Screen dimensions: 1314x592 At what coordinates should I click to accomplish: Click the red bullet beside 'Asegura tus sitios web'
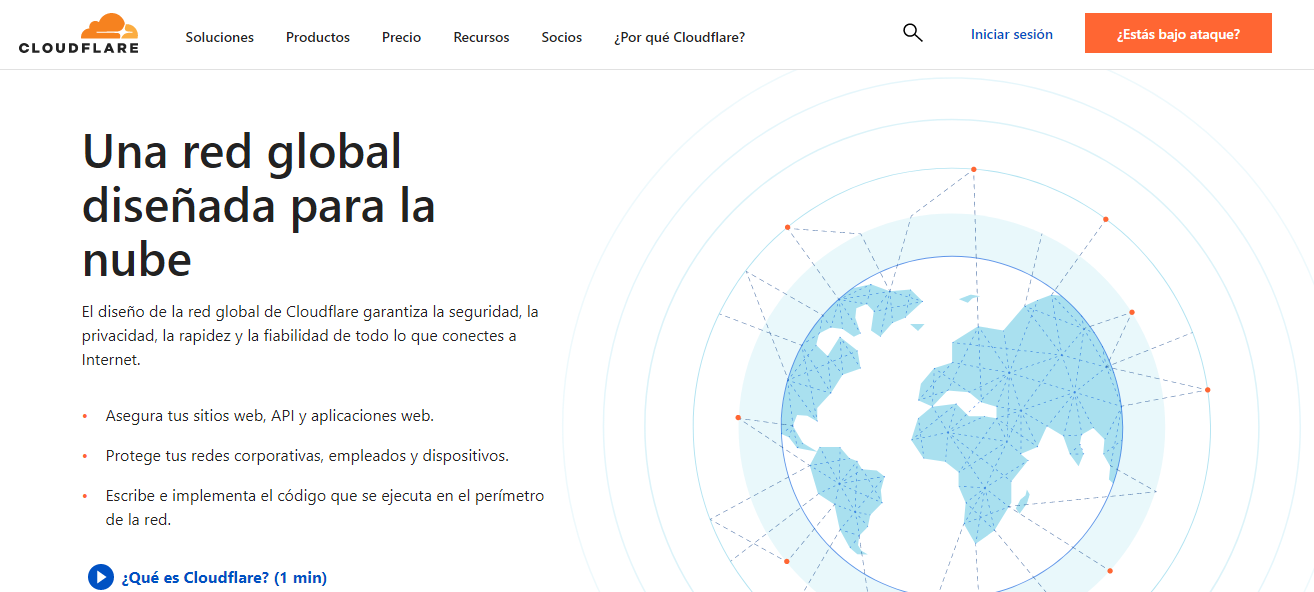coord(86,415)
